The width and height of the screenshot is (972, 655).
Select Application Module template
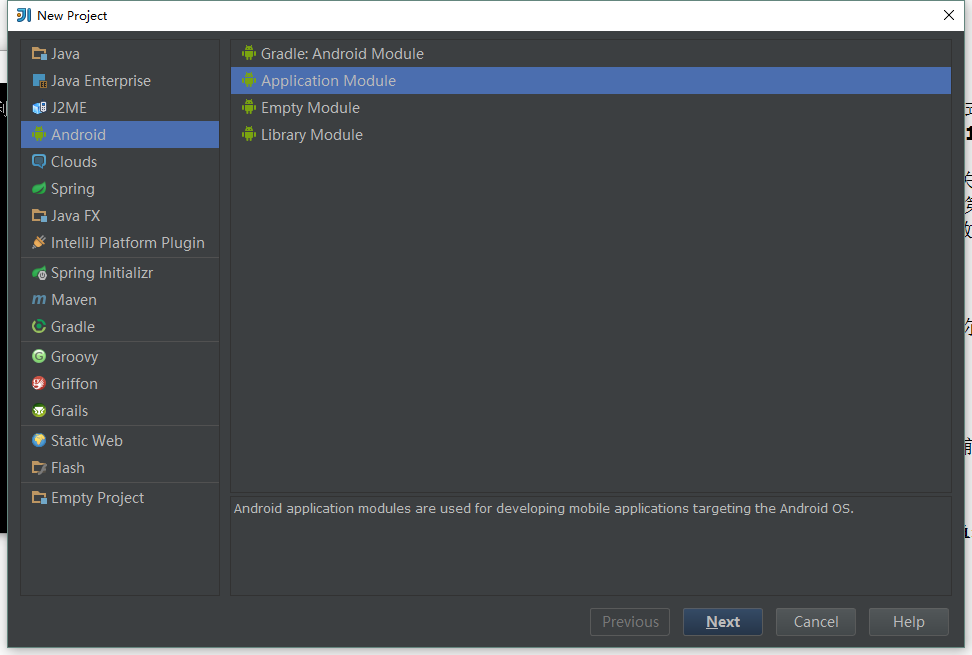591,81
